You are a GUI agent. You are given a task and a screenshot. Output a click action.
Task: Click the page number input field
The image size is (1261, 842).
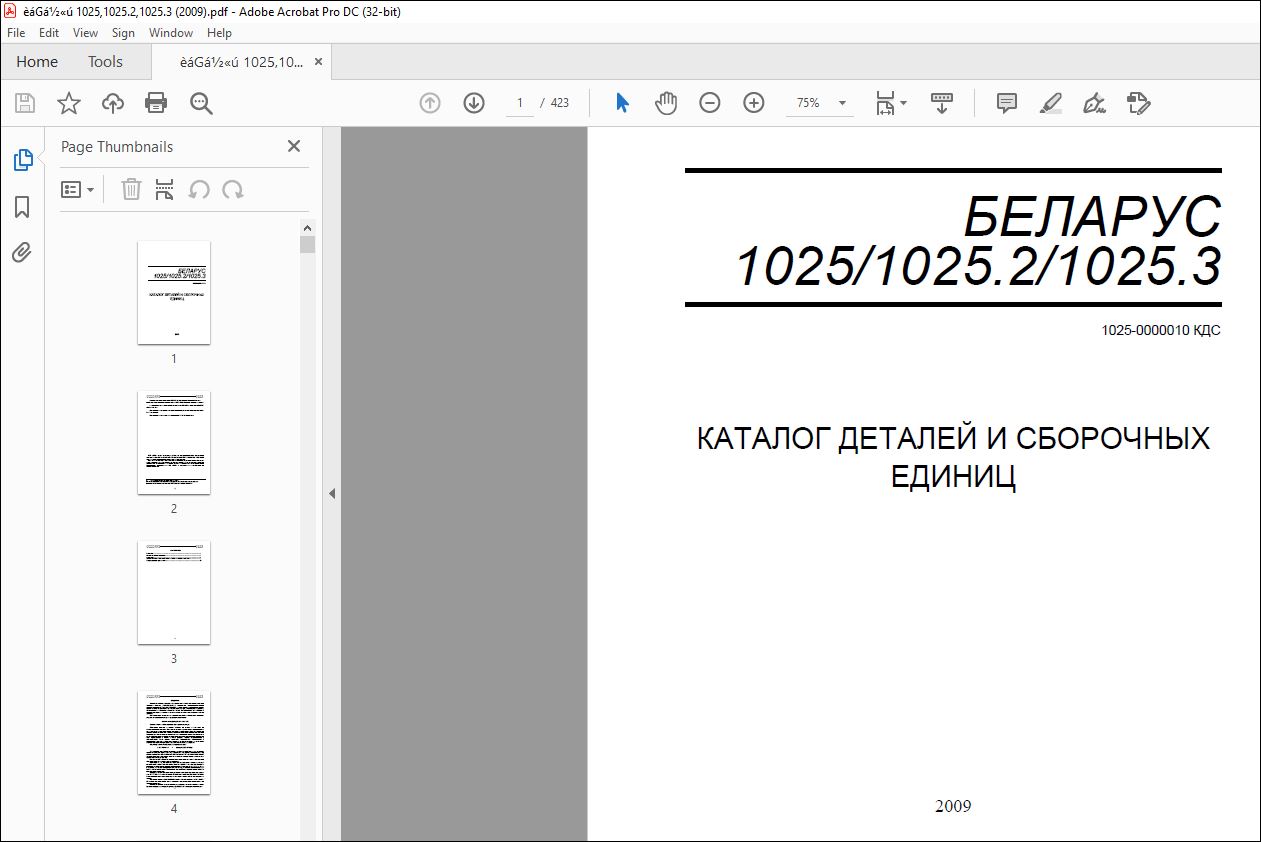[520, 103]
